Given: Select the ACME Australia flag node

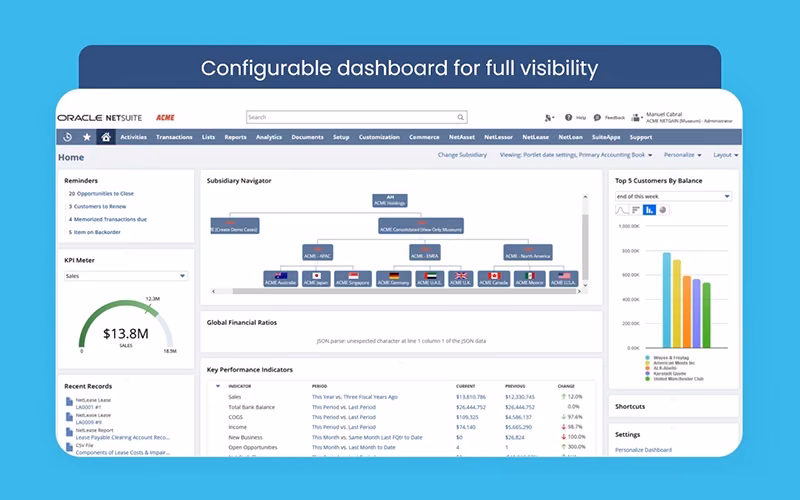Looking at the screenshot, I should pyautogui.click(x=281, y=279).
